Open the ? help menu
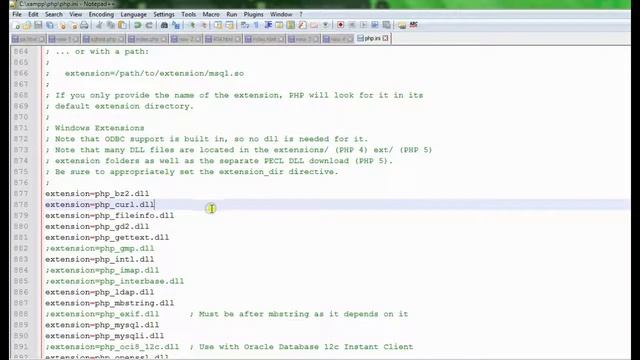640x360 pixels. (301, 14)
